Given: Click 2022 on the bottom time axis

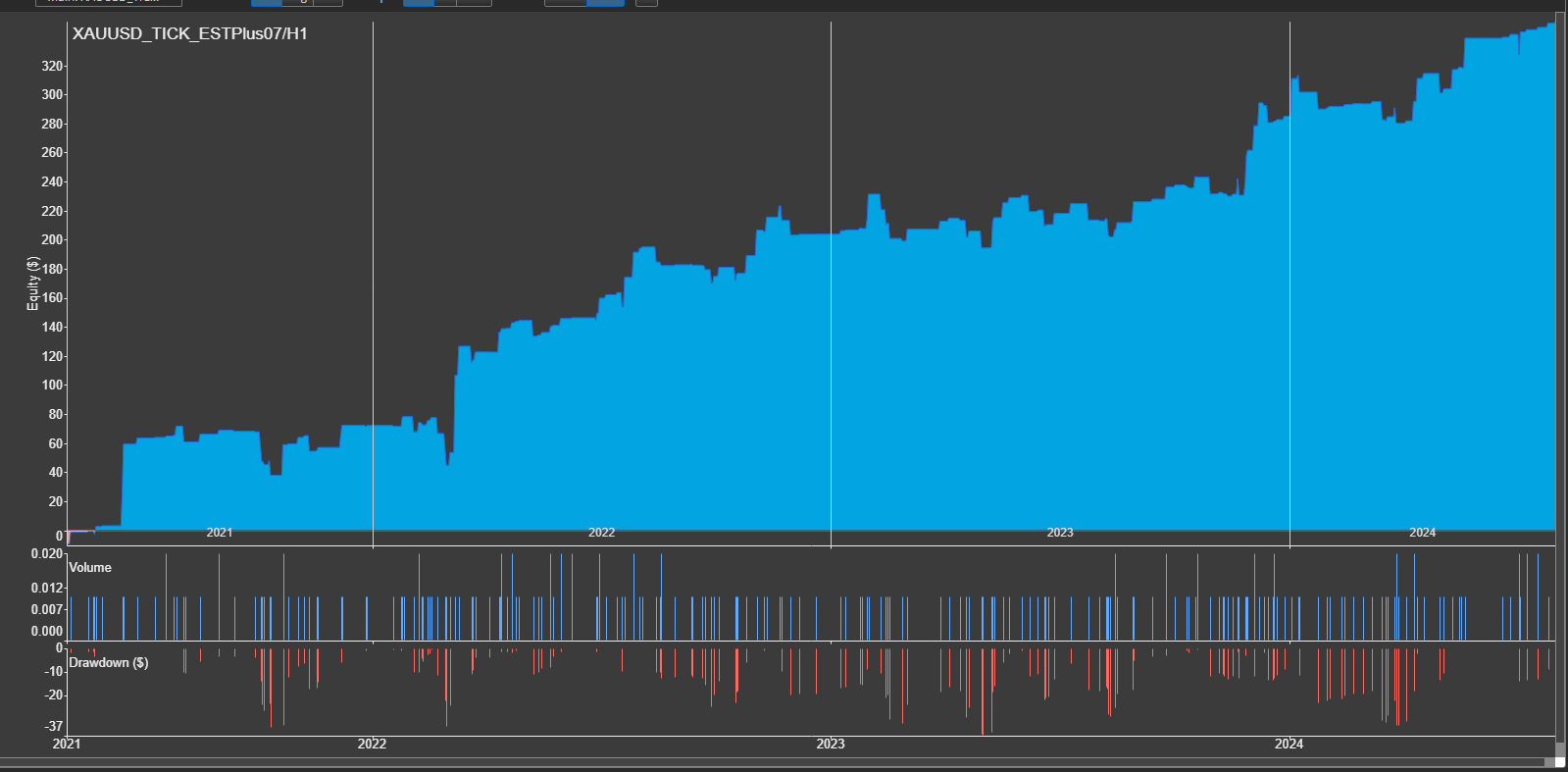Looking at the screenshot, I should [x=372, y=744].
